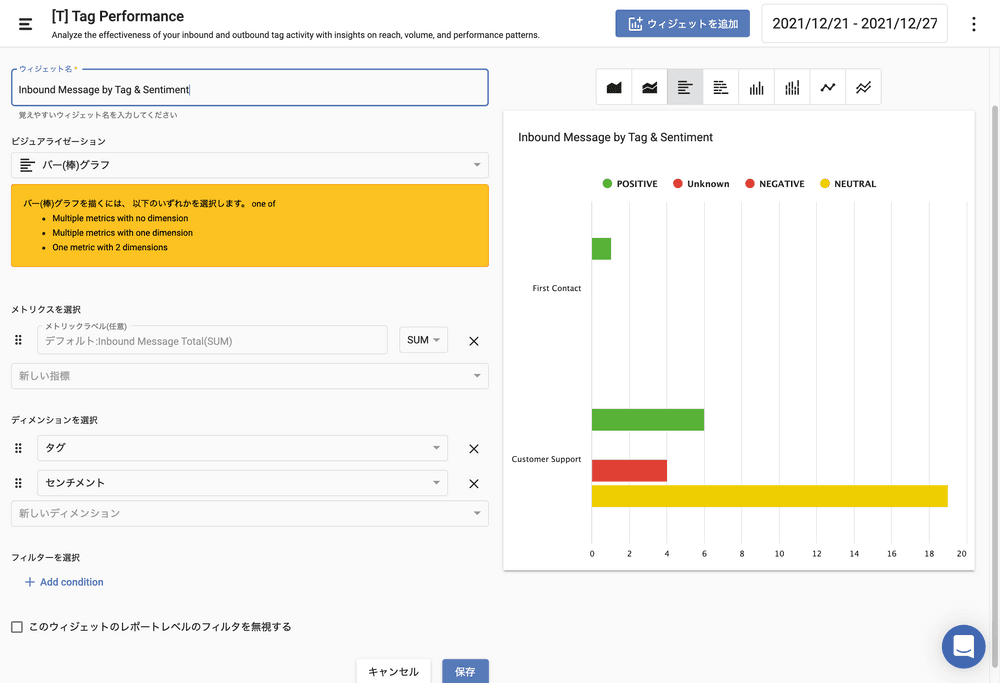Select the multi-line chart icon
1000x683 pixels.
[863, 88]
